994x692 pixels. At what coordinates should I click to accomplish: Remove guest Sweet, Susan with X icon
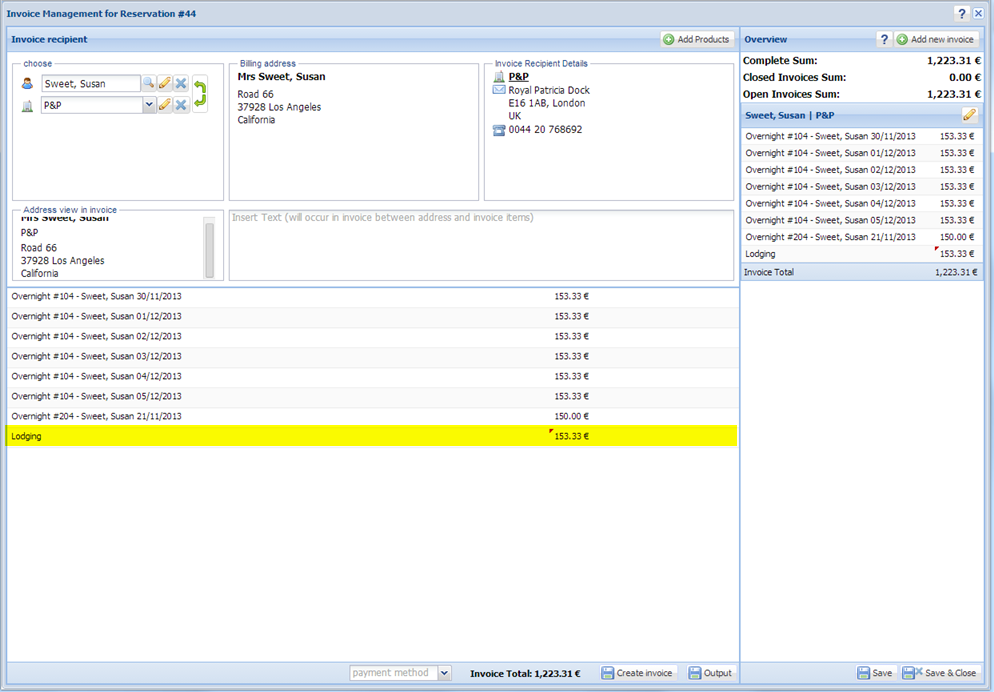(x=181, y=84)
